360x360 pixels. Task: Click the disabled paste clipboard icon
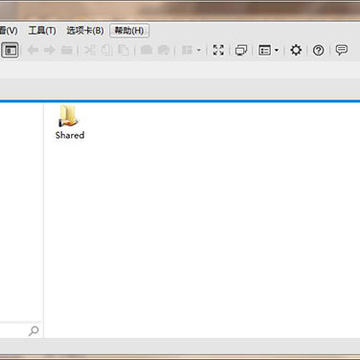pos(123,50)
